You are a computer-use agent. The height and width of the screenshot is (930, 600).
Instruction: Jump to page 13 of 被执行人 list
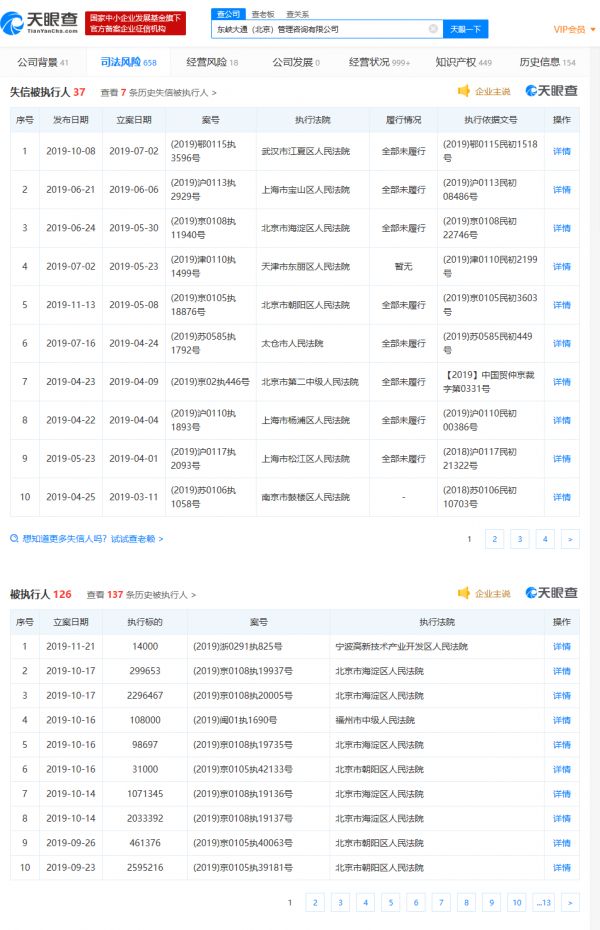(x=543, y=902)
